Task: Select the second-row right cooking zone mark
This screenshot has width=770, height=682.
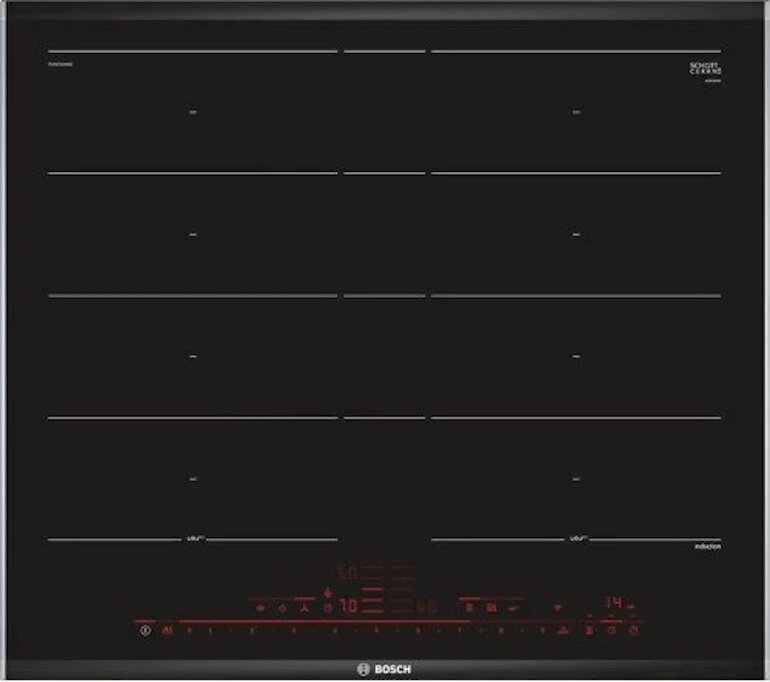Action: click(576, 234)
